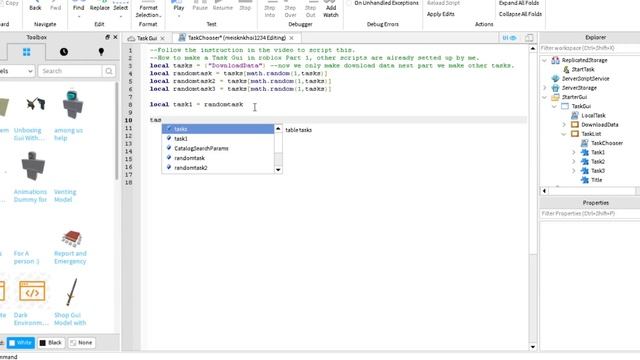640x360 pixels.
Task: Choose 'randomtask' autocomplete suggestion
Action: (218, 158)
